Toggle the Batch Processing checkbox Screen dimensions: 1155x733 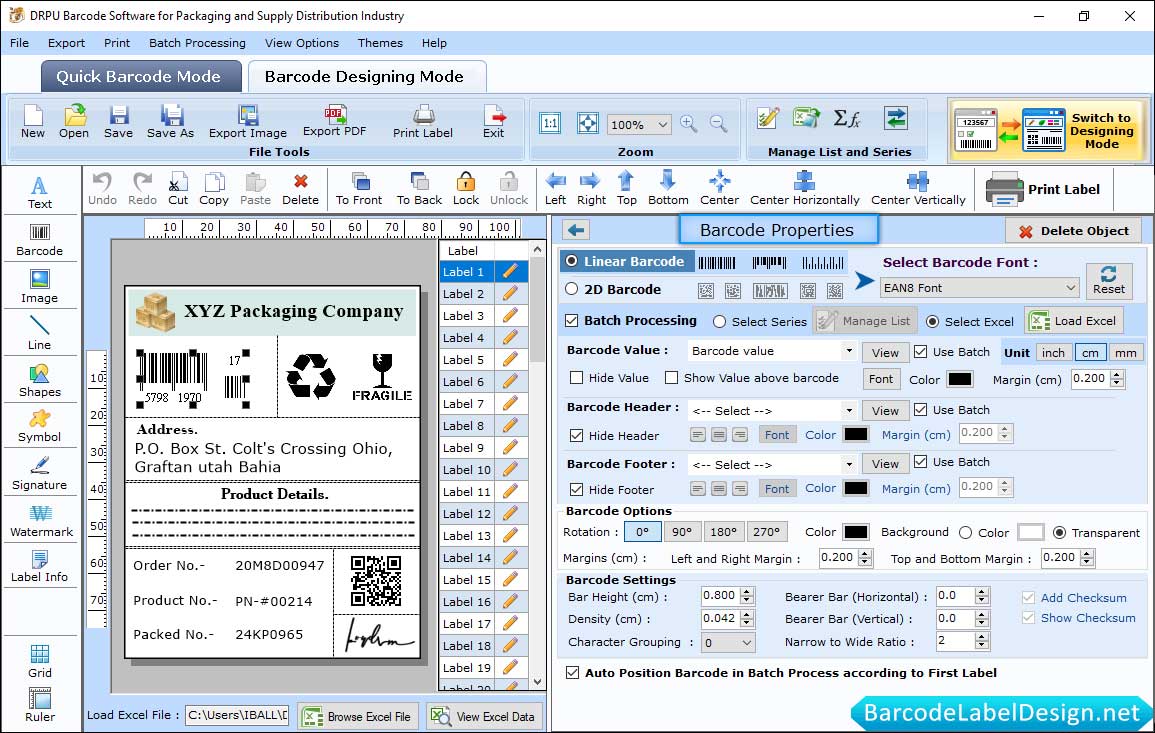[x=572, y=320]
